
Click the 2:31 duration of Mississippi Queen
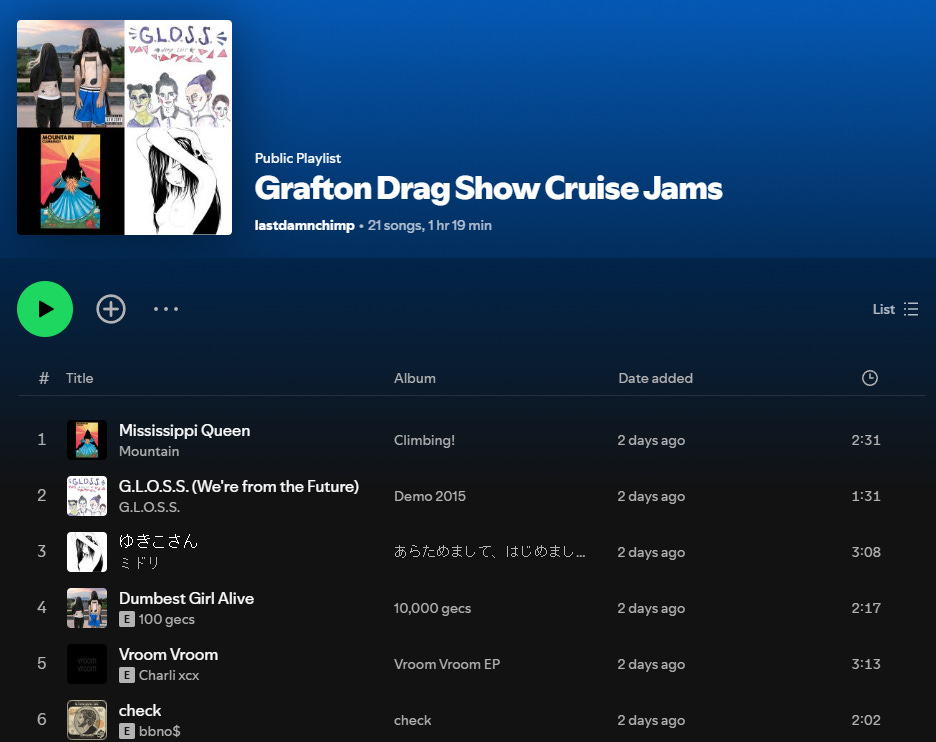tap(866, 440)
